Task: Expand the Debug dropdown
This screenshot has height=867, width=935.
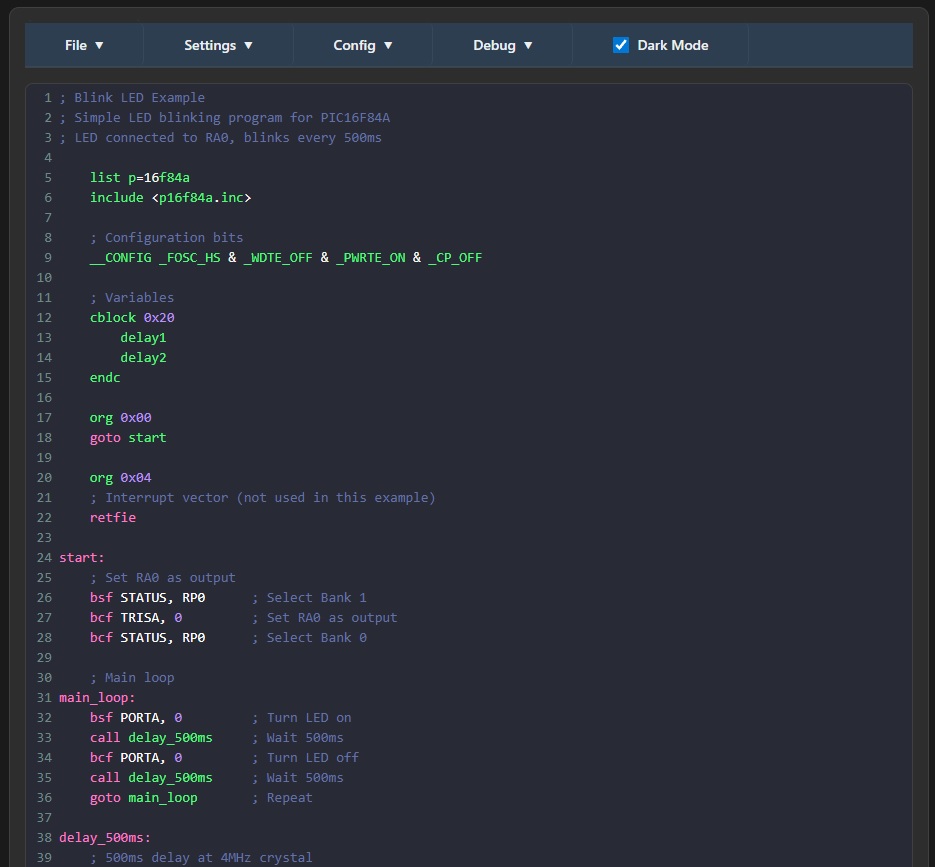Action: point(501,45)
